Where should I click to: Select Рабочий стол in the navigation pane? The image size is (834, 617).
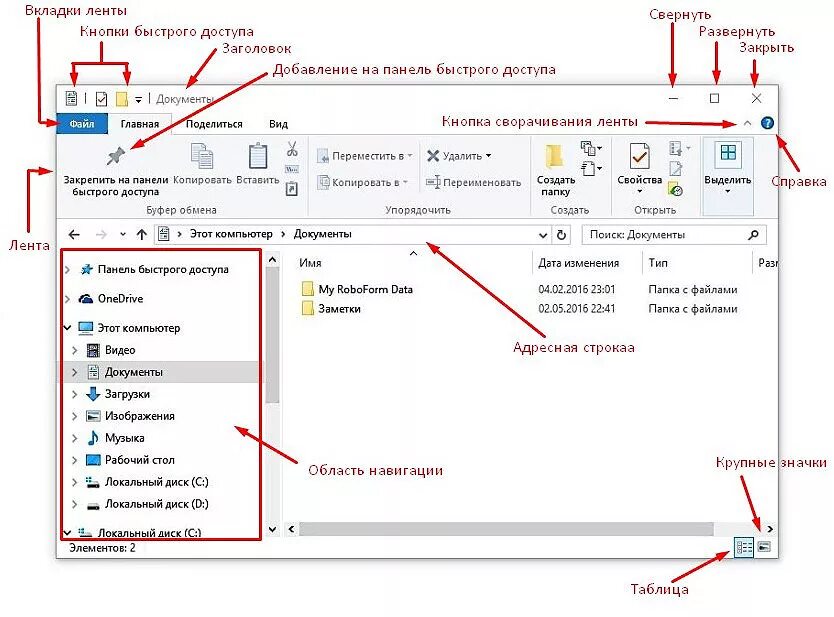click(139, 460)
